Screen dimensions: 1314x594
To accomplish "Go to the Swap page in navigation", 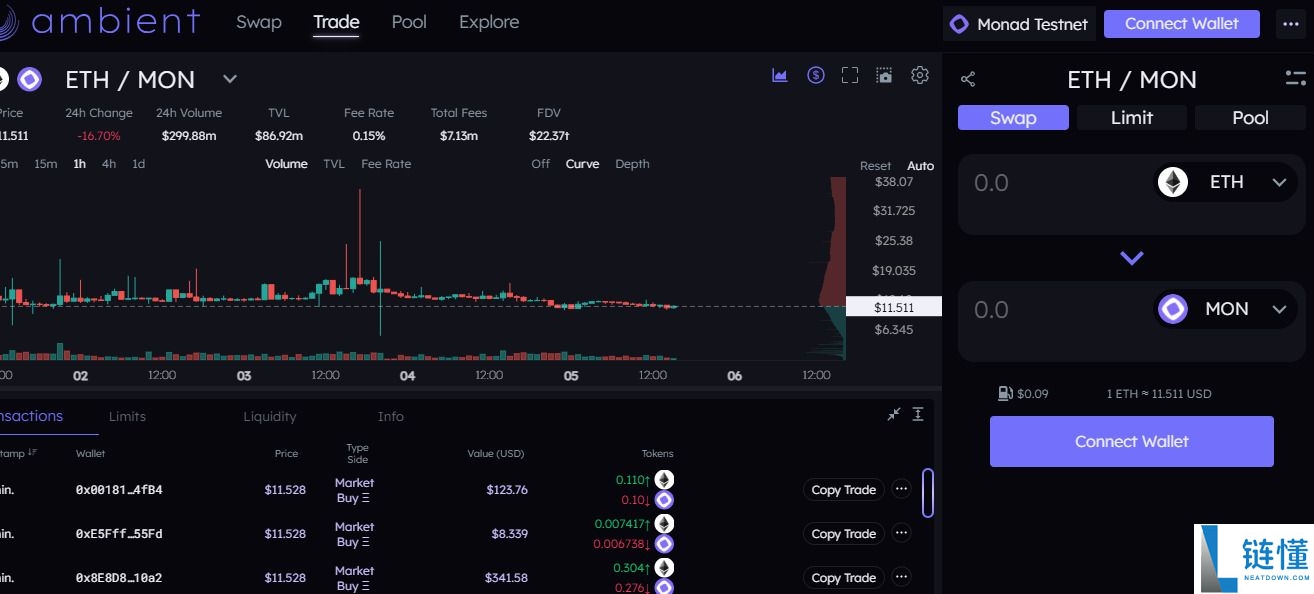I will (259, 22).
